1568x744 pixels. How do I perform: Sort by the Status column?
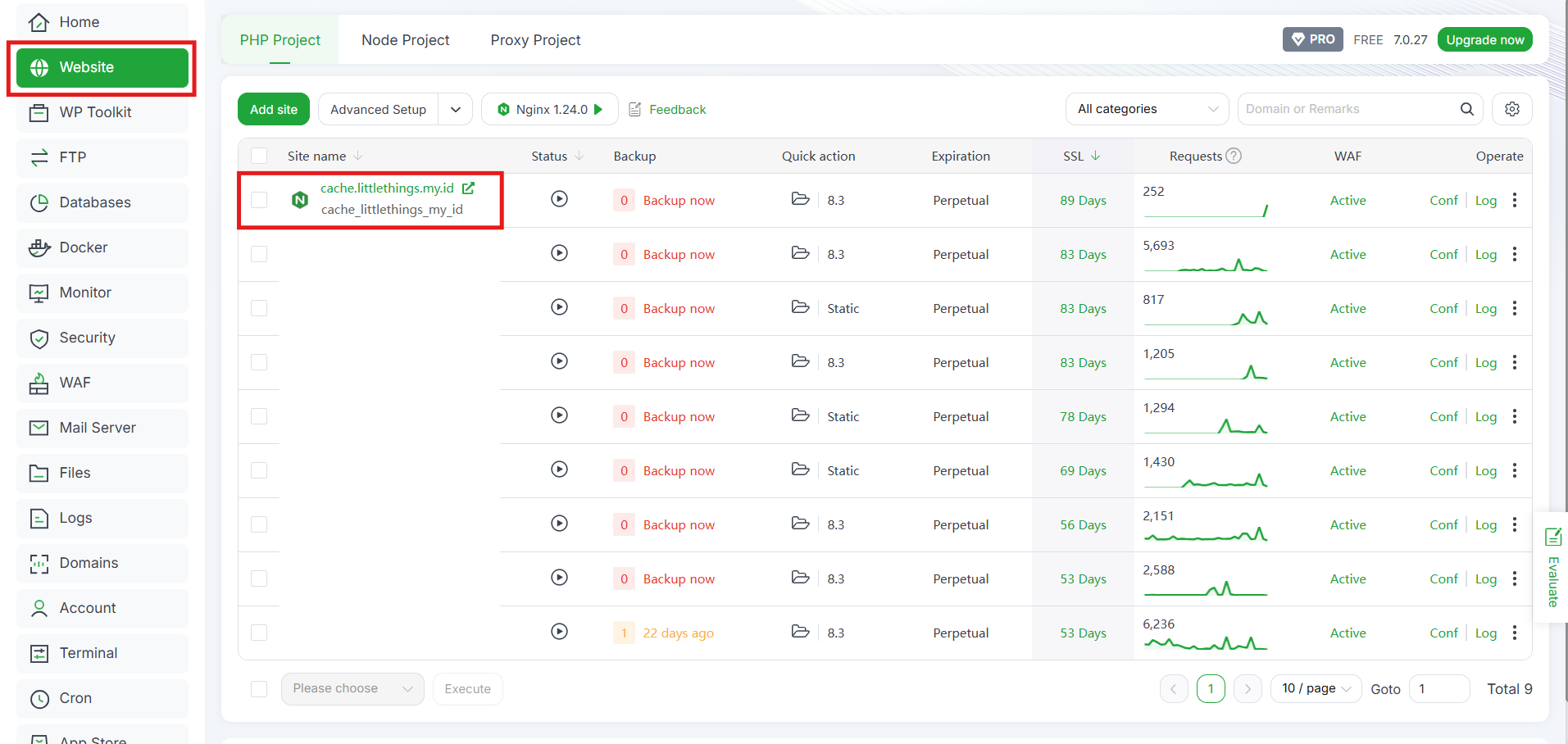click(x=557, y=156)
